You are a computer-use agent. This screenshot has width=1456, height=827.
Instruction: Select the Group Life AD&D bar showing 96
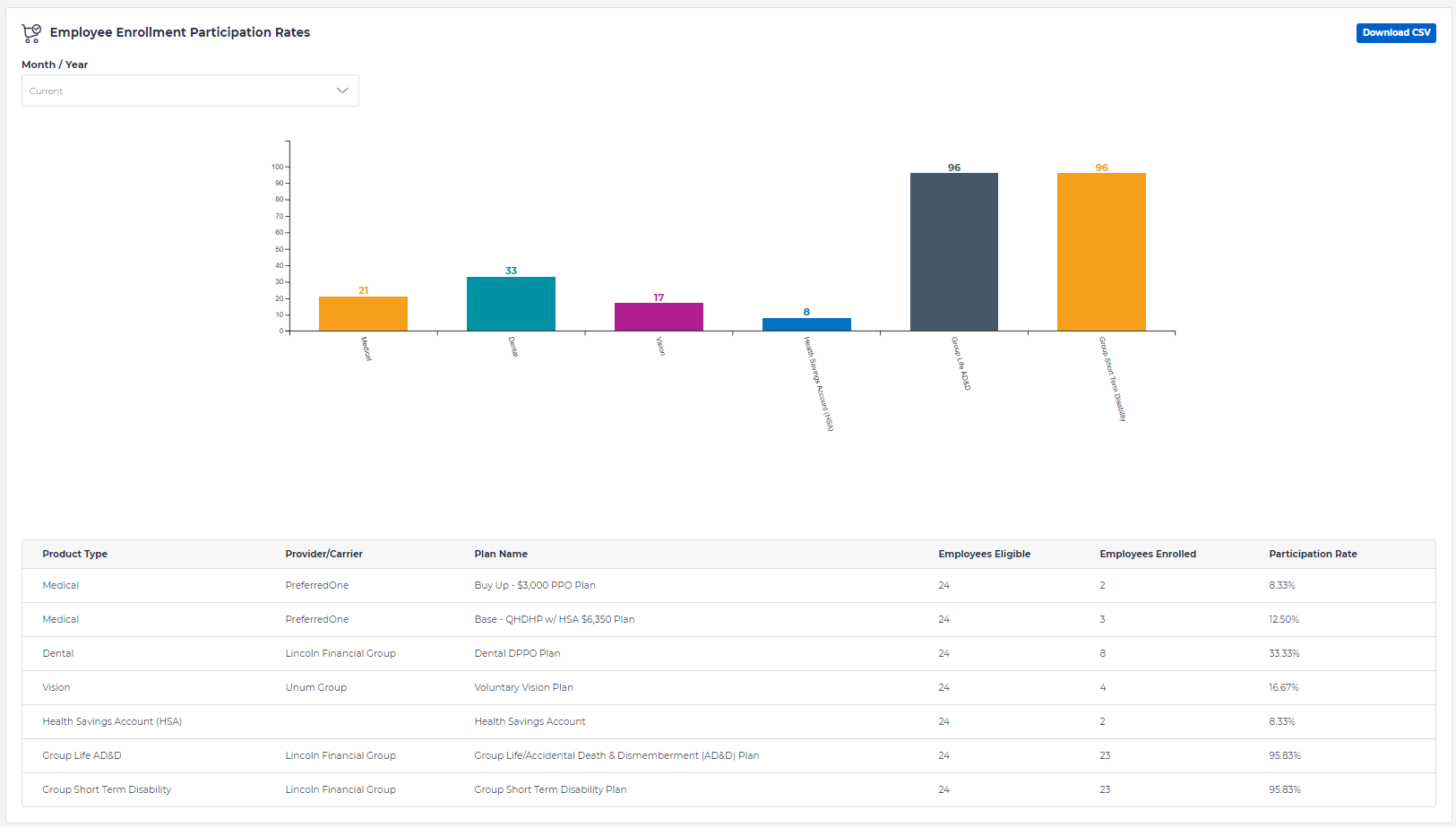point(953,251)
